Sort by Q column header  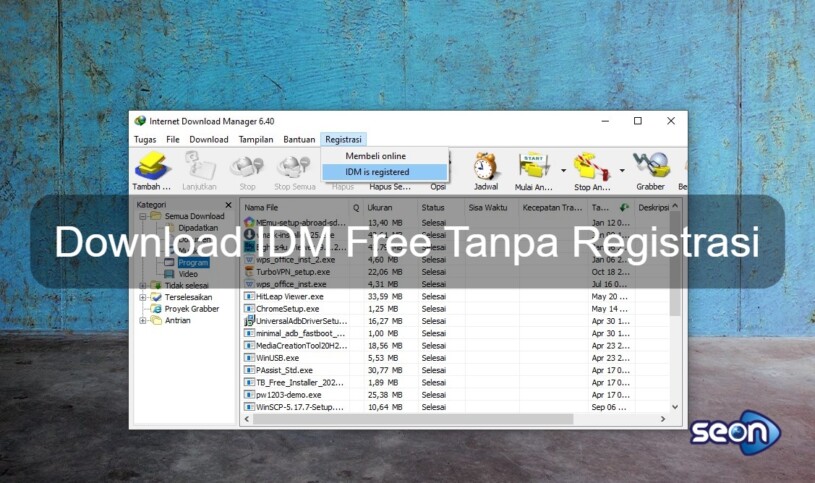pyautogui.click(x=356, y=207)
